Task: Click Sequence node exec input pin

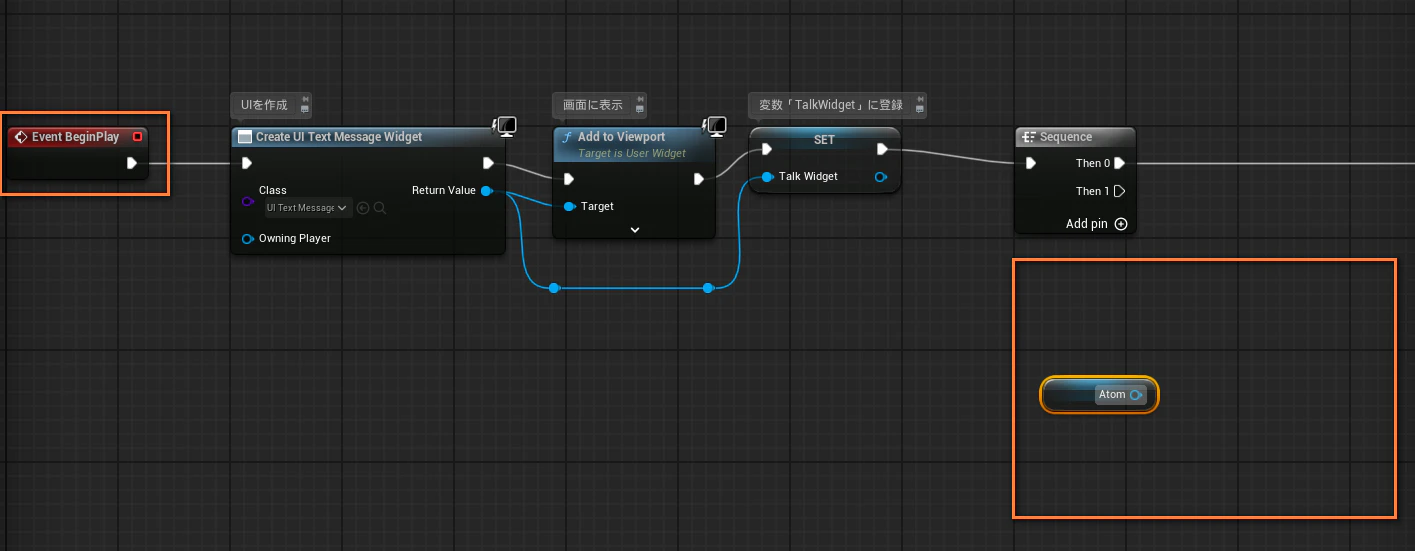Action: coord(1031,163)
